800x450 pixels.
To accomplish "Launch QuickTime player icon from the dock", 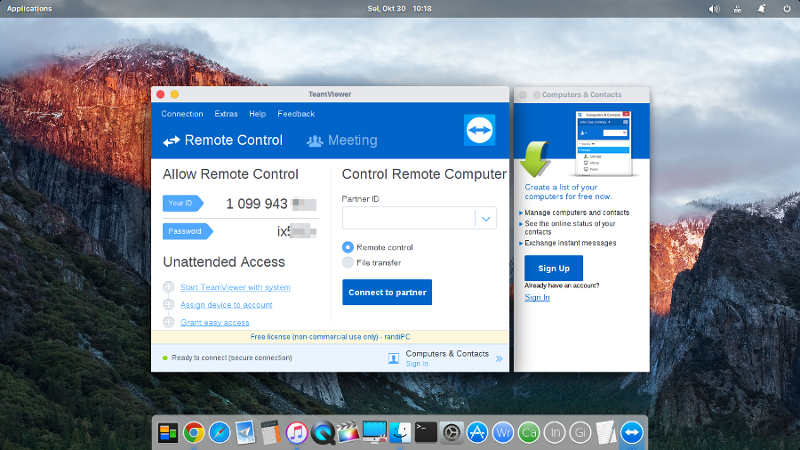I will tap(322, 433).
